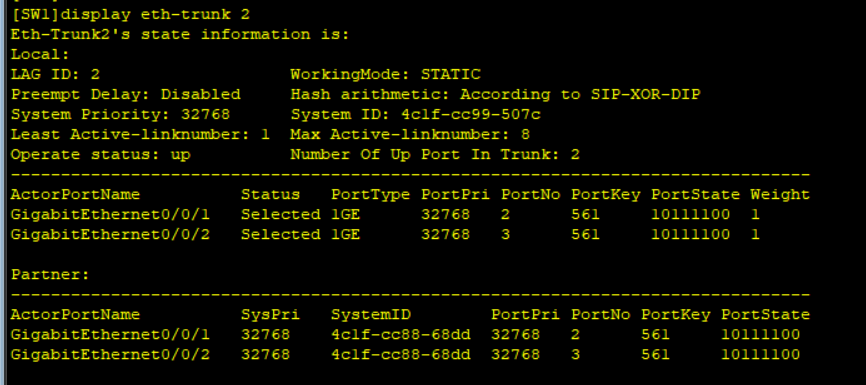The image size is (866, 385).
Task: Select the Local table 'PortPri' header
Action: pos(456,194)
